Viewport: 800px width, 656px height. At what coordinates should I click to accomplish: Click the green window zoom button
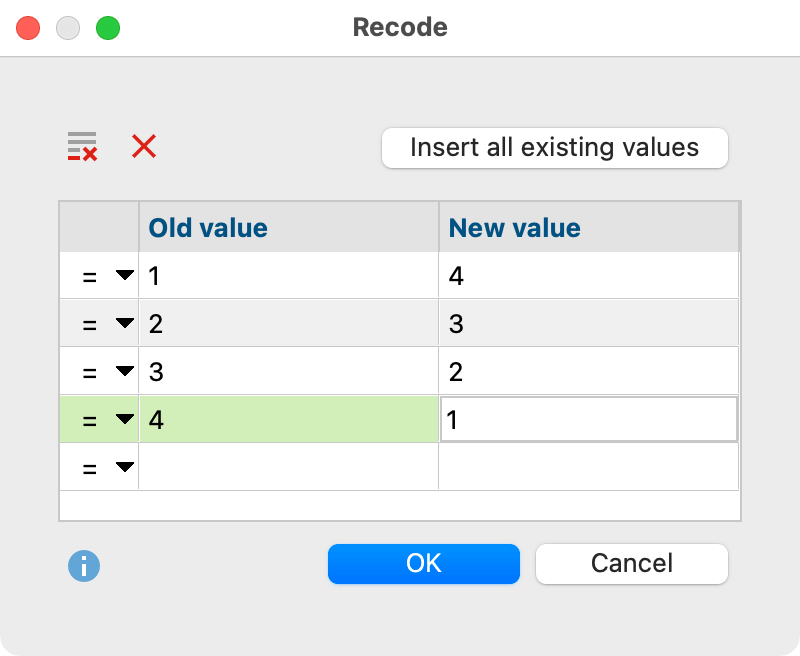click(x=107, y=28)
